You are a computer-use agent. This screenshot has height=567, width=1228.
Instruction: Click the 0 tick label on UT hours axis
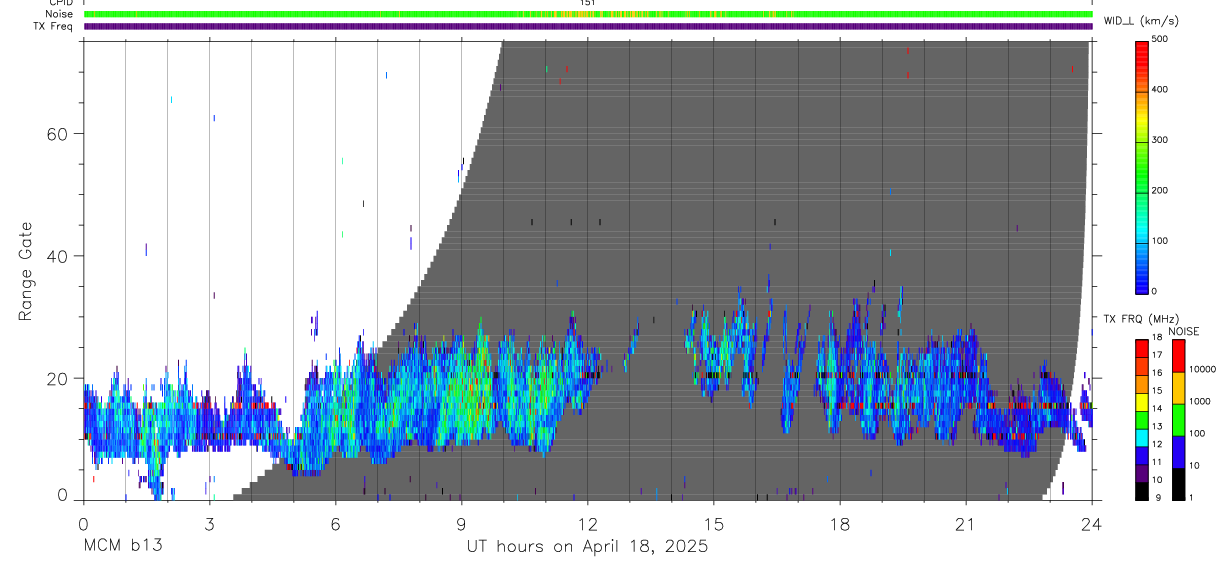pos(83,525)
